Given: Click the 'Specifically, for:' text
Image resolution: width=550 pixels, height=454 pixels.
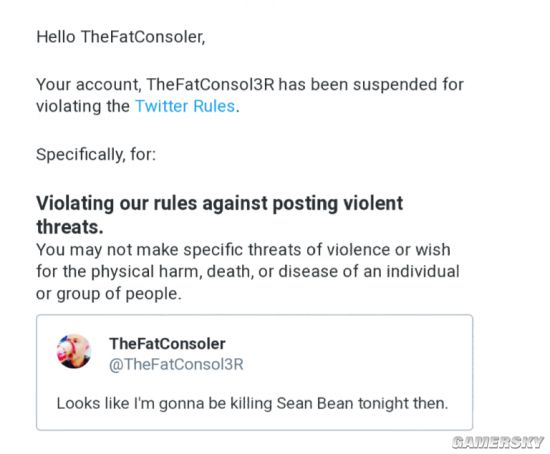Looking at the screenshot, I should click(x=96, y=154).
